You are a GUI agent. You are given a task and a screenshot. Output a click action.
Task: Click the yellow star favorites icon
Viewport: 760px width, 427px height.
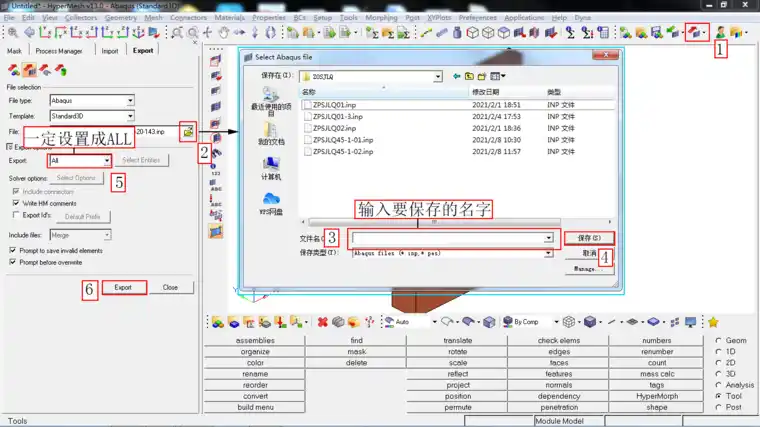713,322
